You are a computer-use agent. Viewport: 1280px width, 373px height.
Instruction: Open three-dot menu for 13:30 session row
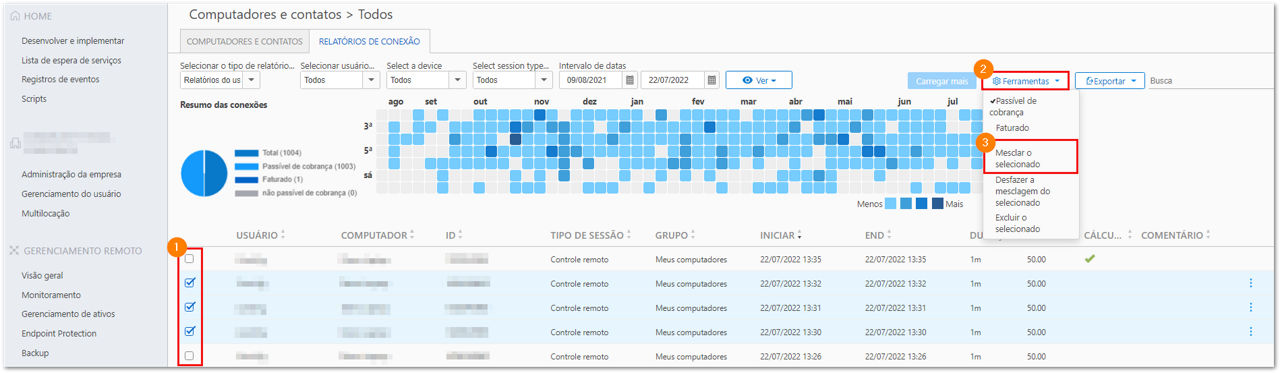coord(1250,331)
